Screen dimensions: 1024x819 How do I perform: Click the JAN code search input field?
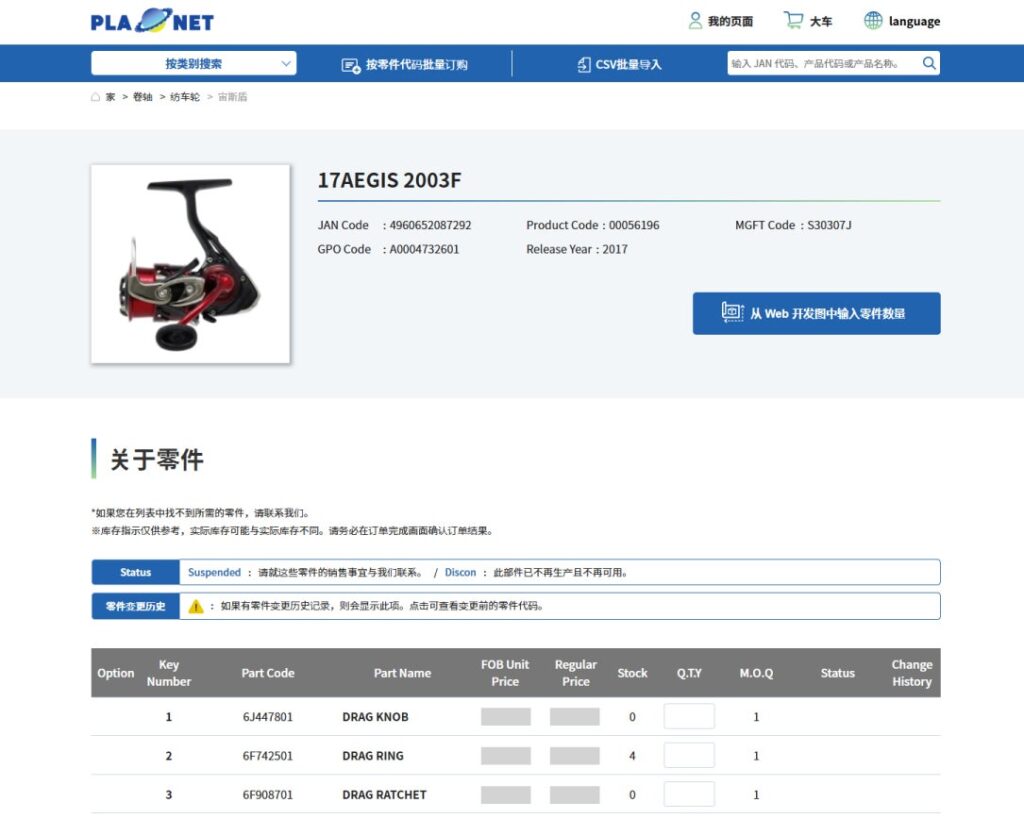pos(810,62)
